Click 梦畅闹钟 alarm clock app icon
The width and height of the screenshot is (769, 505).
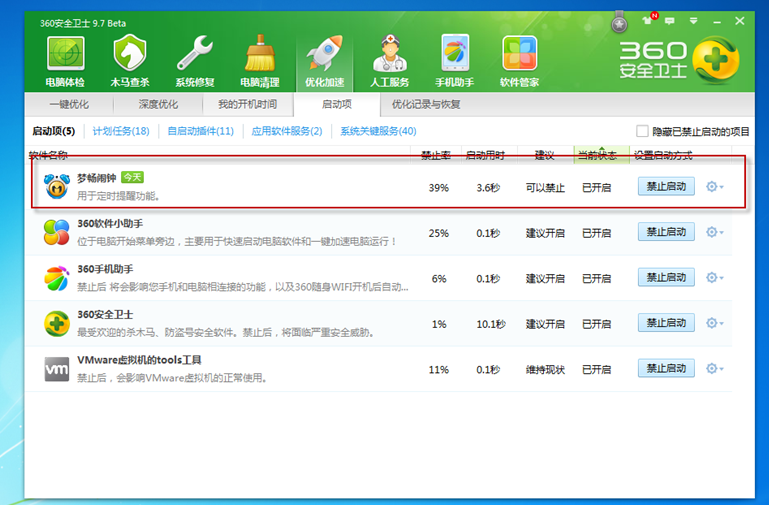coord(57,186)
